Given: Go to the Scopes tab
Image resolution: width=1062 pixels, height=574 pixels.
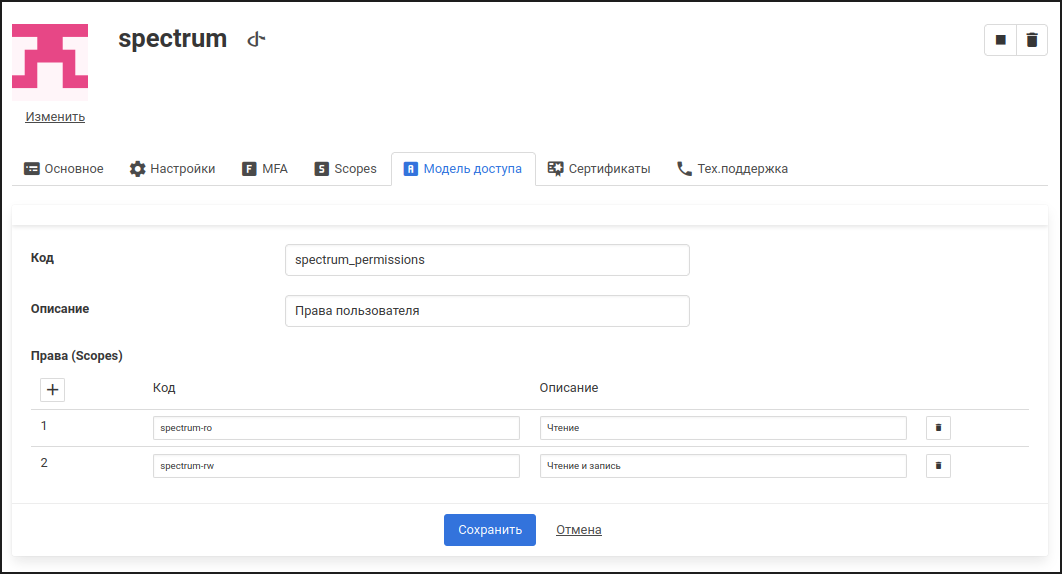Looking at the screenshot, I should click(345, 169).
